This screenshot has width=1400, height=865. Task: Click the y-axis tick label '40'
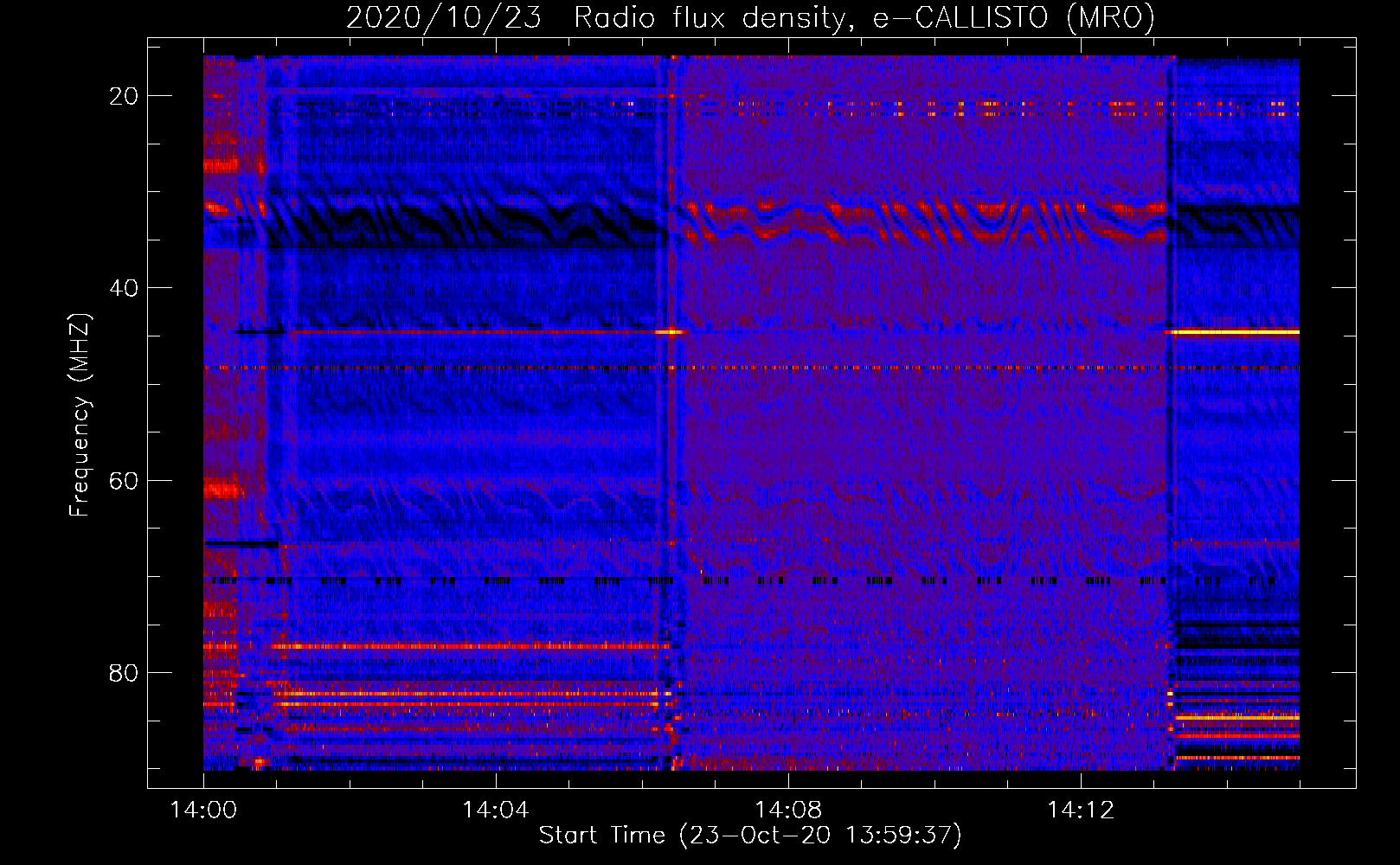point(124,288)
